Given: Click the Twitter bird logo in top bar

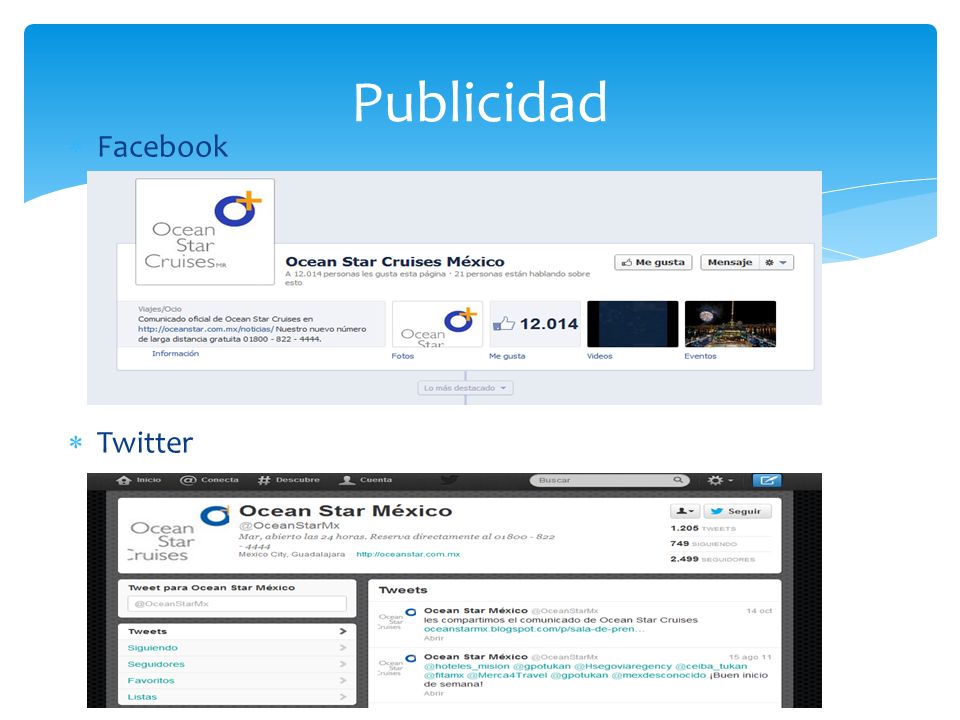Looking at the screenshot, I should [x=450, y=480].
